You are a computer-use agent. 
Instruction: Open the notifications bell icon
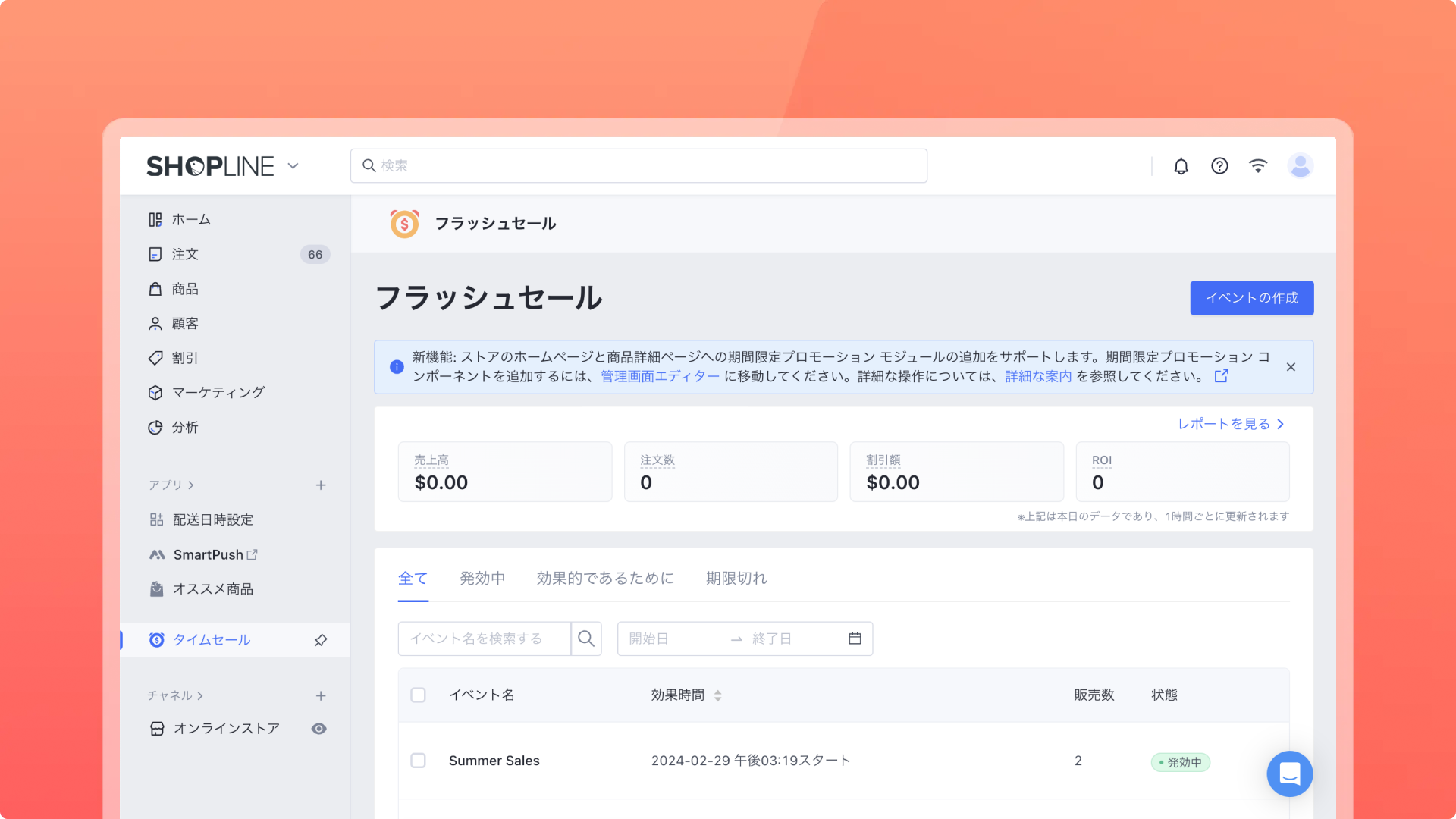1181,166
